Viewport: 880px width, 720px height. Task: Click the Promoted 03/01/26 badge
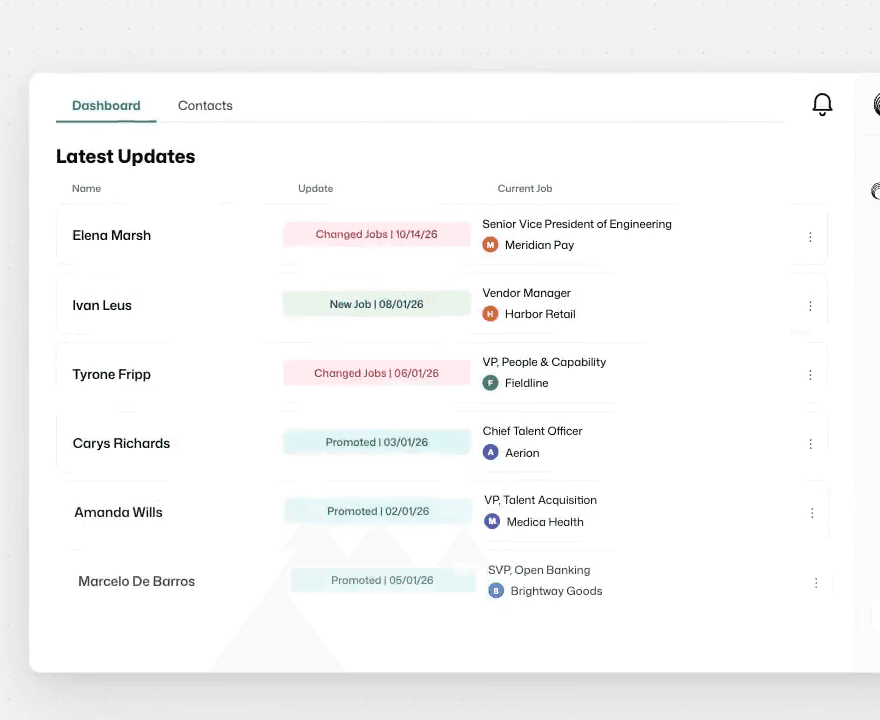point(377,442)
